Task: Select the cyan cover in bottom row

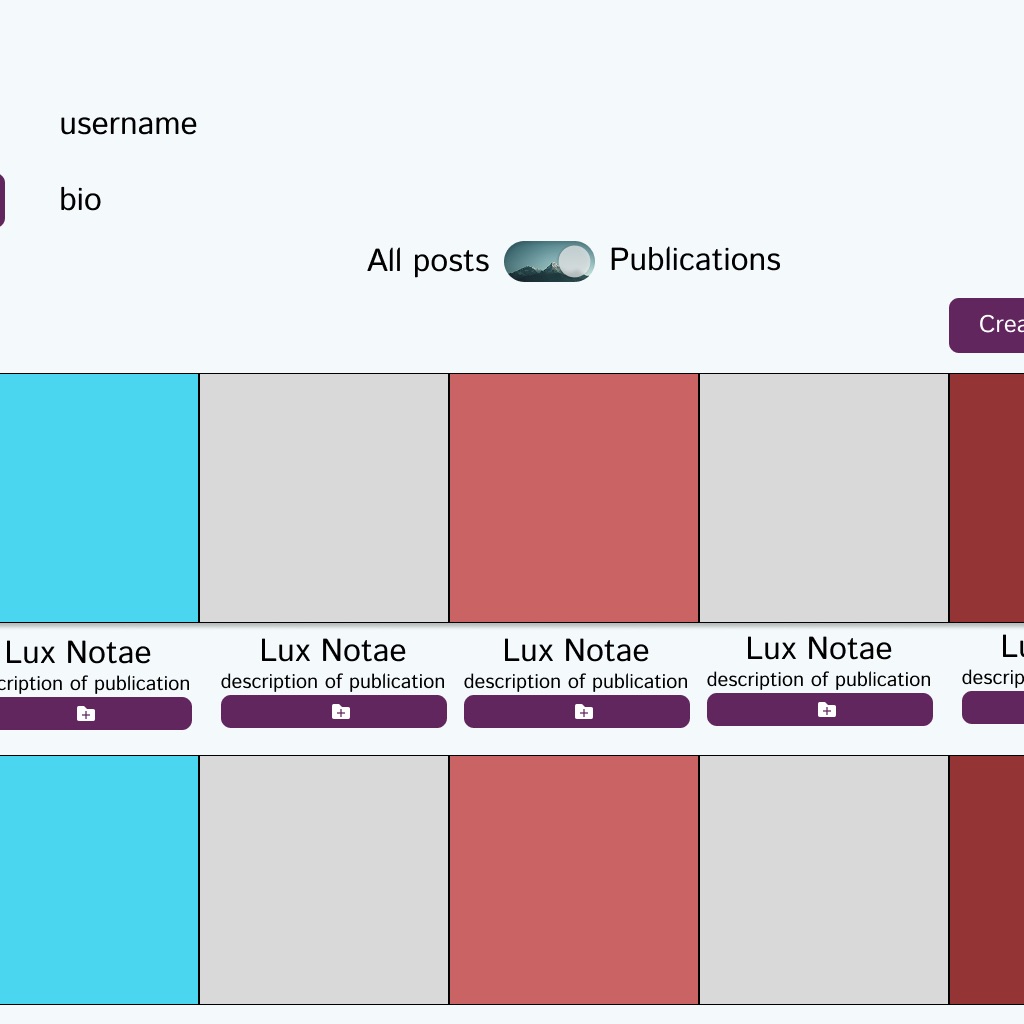Action: (x=98, y=880)
